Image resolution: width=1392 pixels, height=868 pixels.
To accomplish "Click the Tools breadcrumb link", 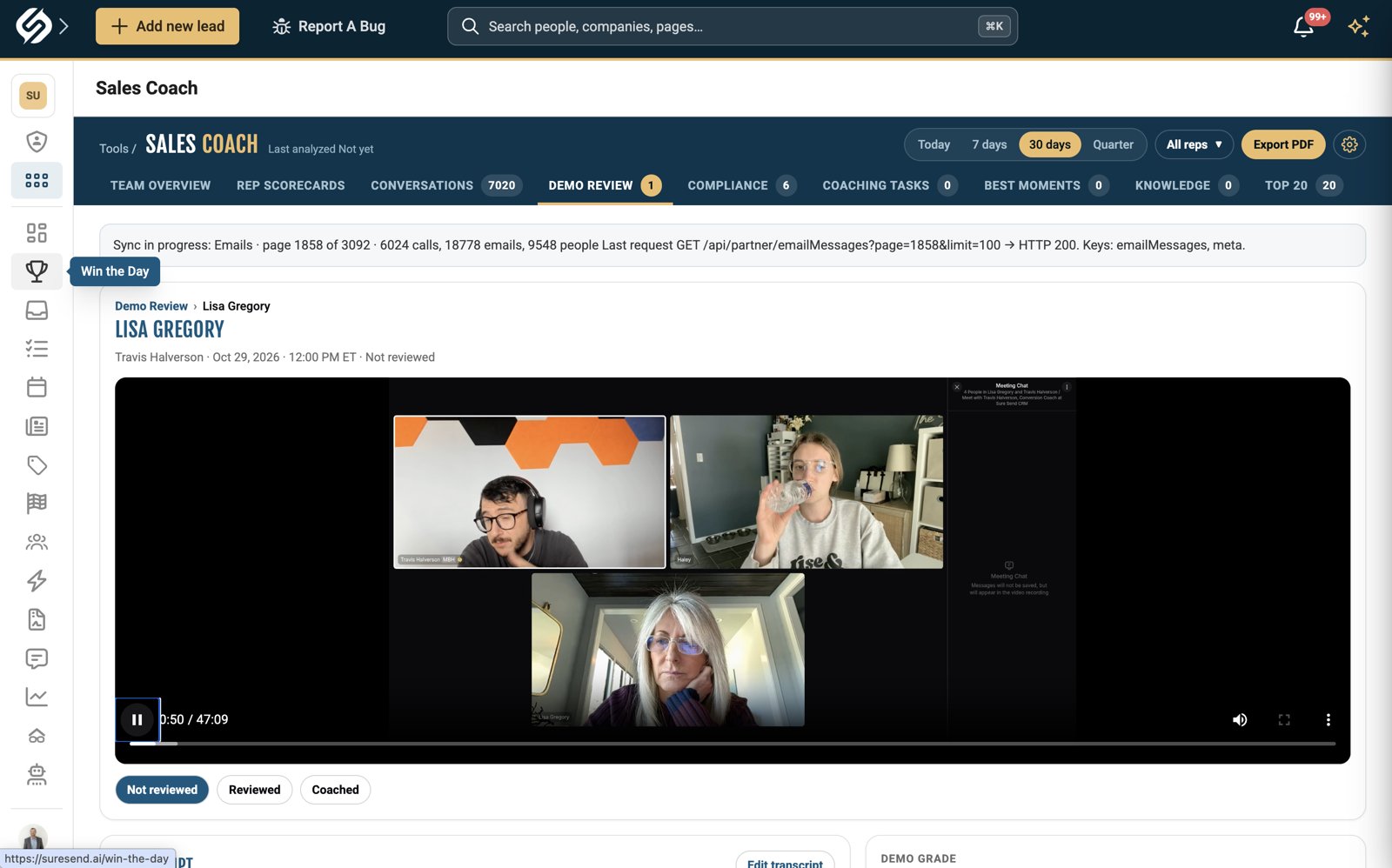I will coord(114,149).
